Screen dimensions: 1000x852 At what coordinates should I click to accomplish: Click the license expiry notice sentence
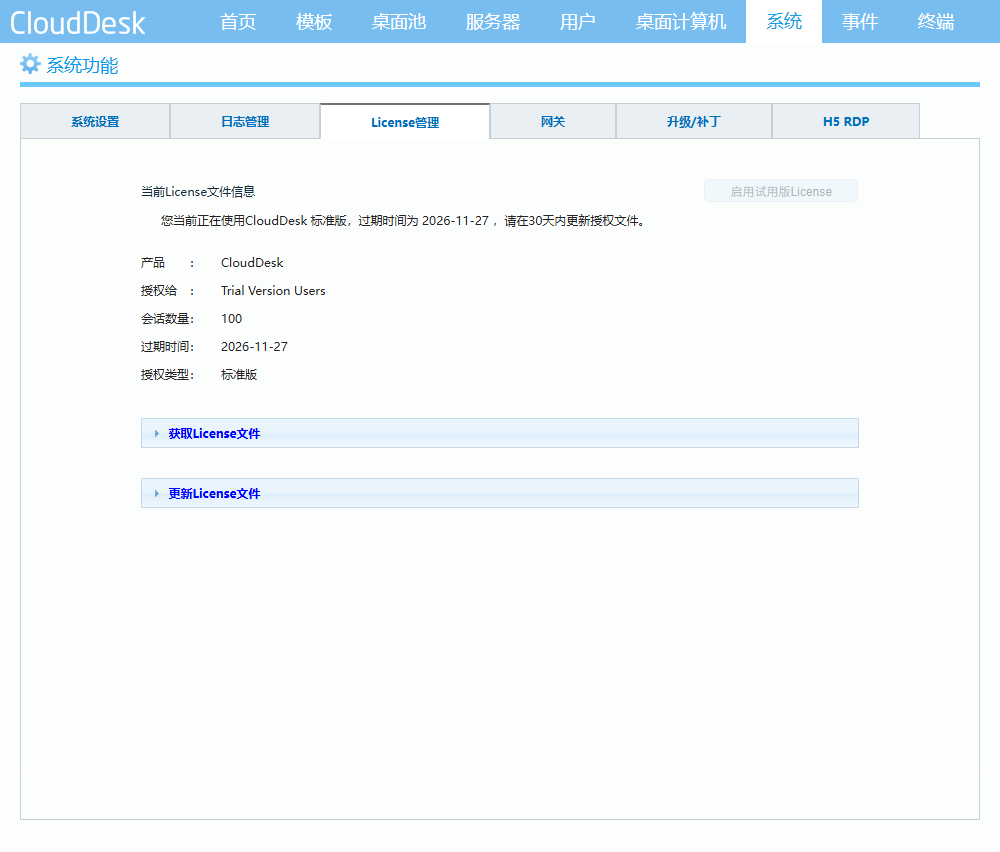(404, 221)
